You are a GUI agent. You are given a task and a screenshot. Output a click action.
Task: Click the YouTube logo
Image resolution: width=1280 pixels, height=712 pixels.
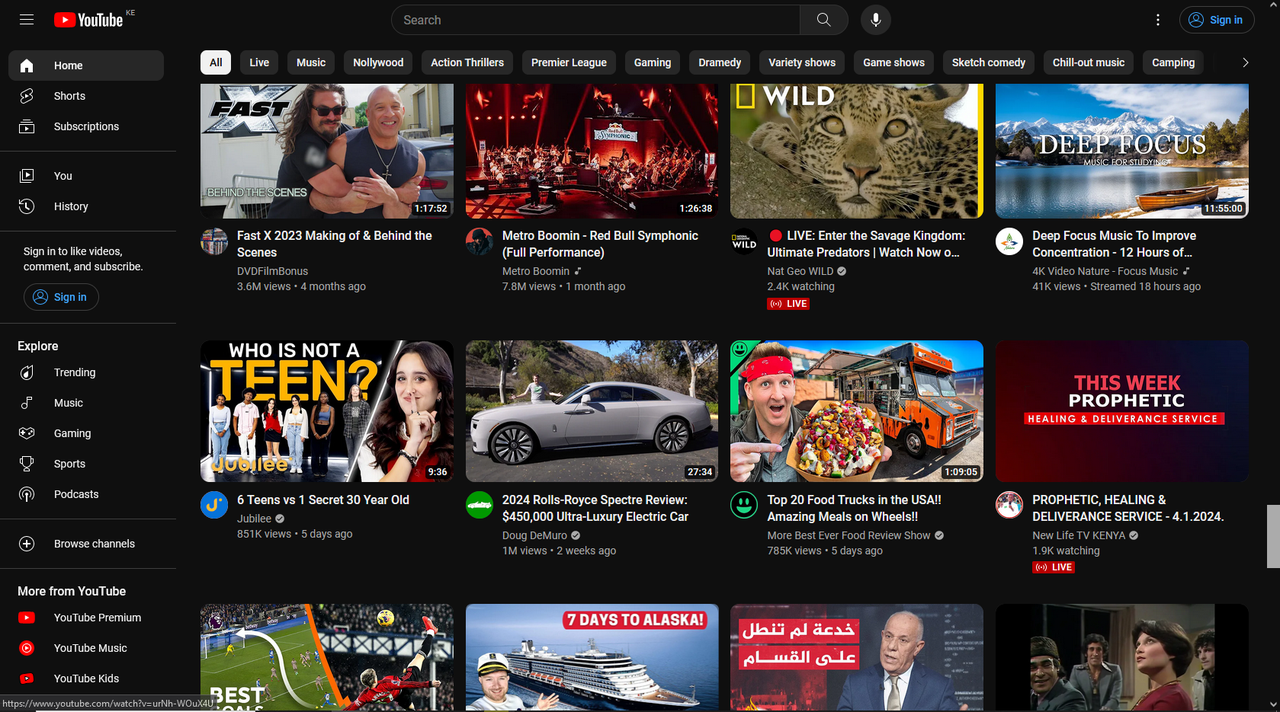coord(88,19)
